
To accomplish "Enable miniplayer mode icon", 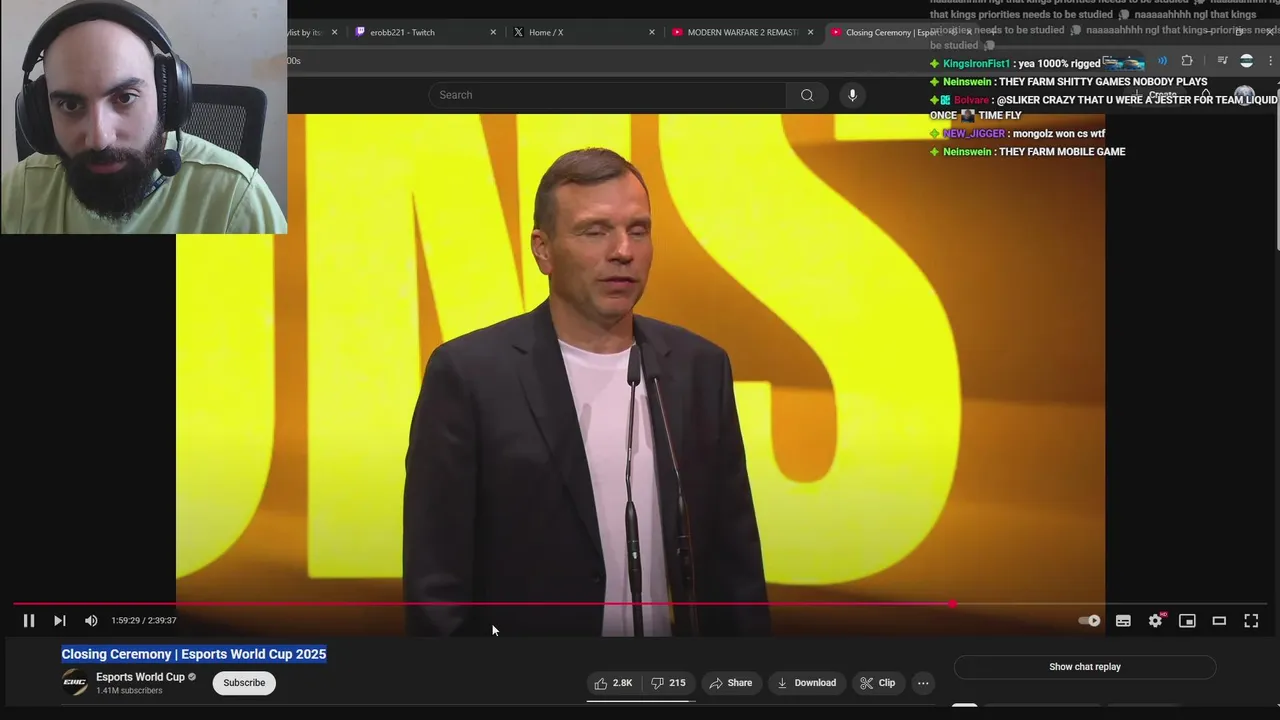I will [x=1187, y=621].
